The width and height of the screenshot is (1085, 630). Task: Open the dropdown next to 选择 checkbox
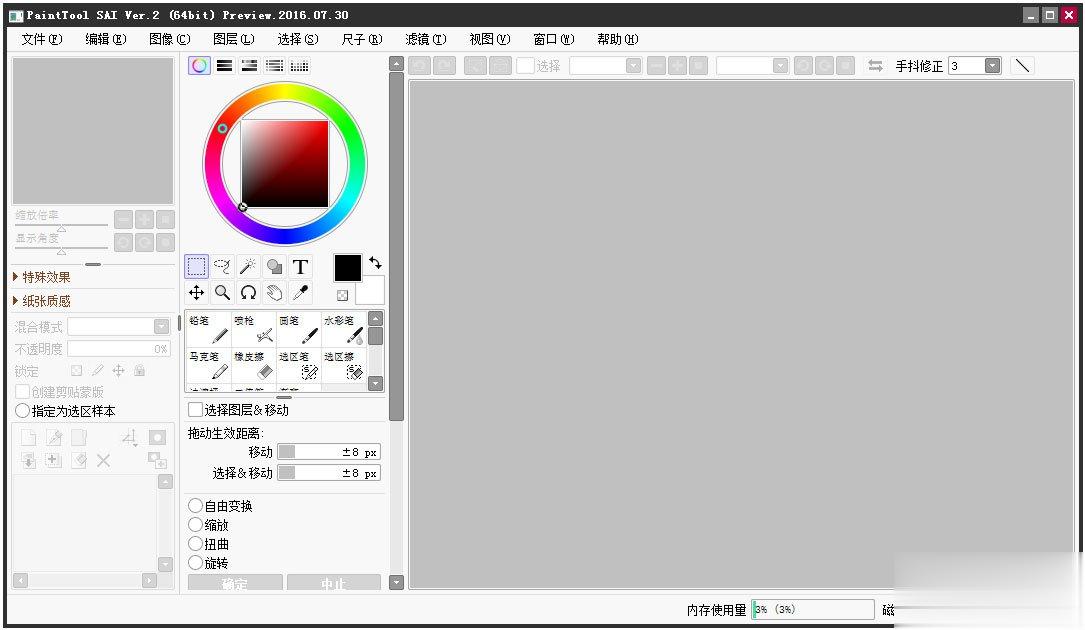(x=633, y=66)
